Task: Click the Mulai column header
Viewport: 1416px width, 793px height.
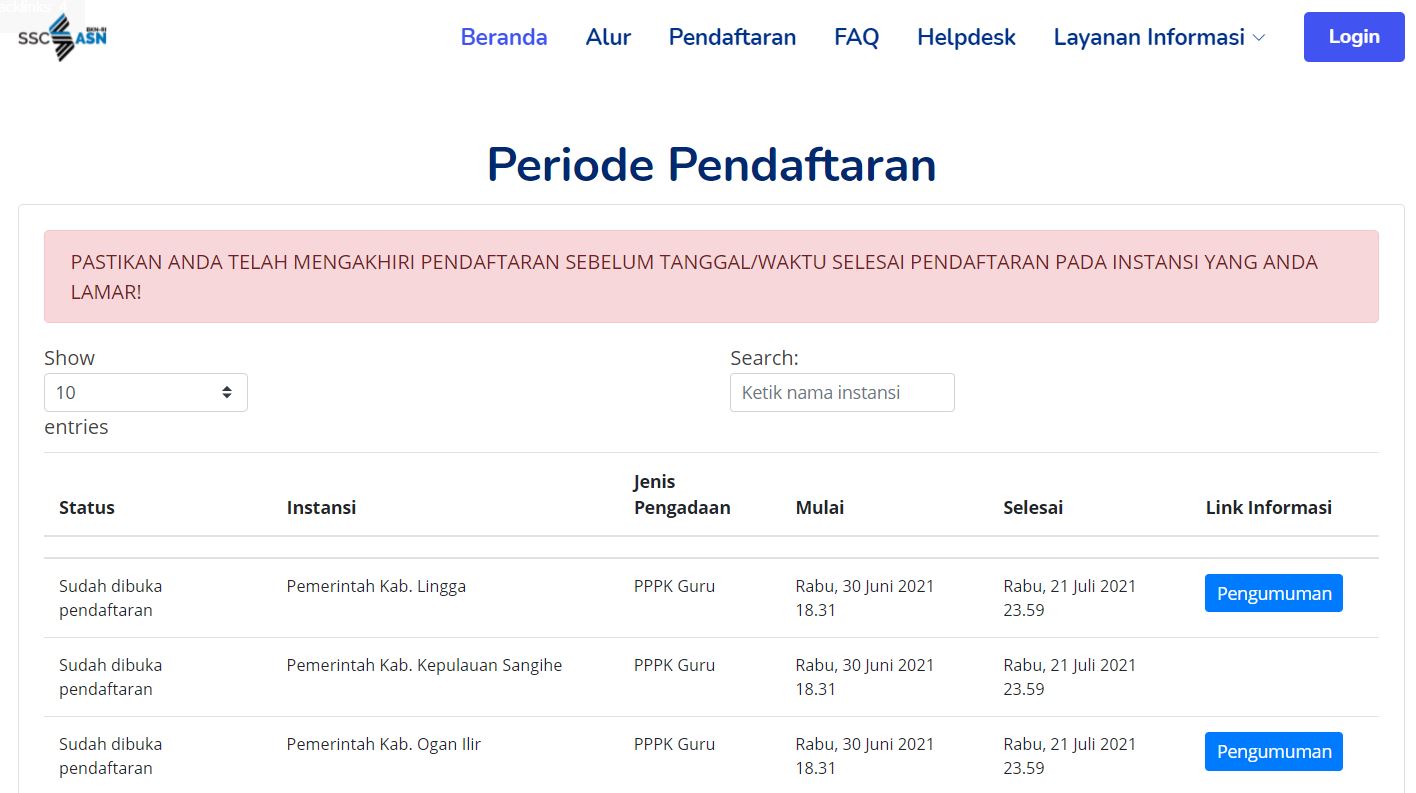Action: (x=819, y=507)
